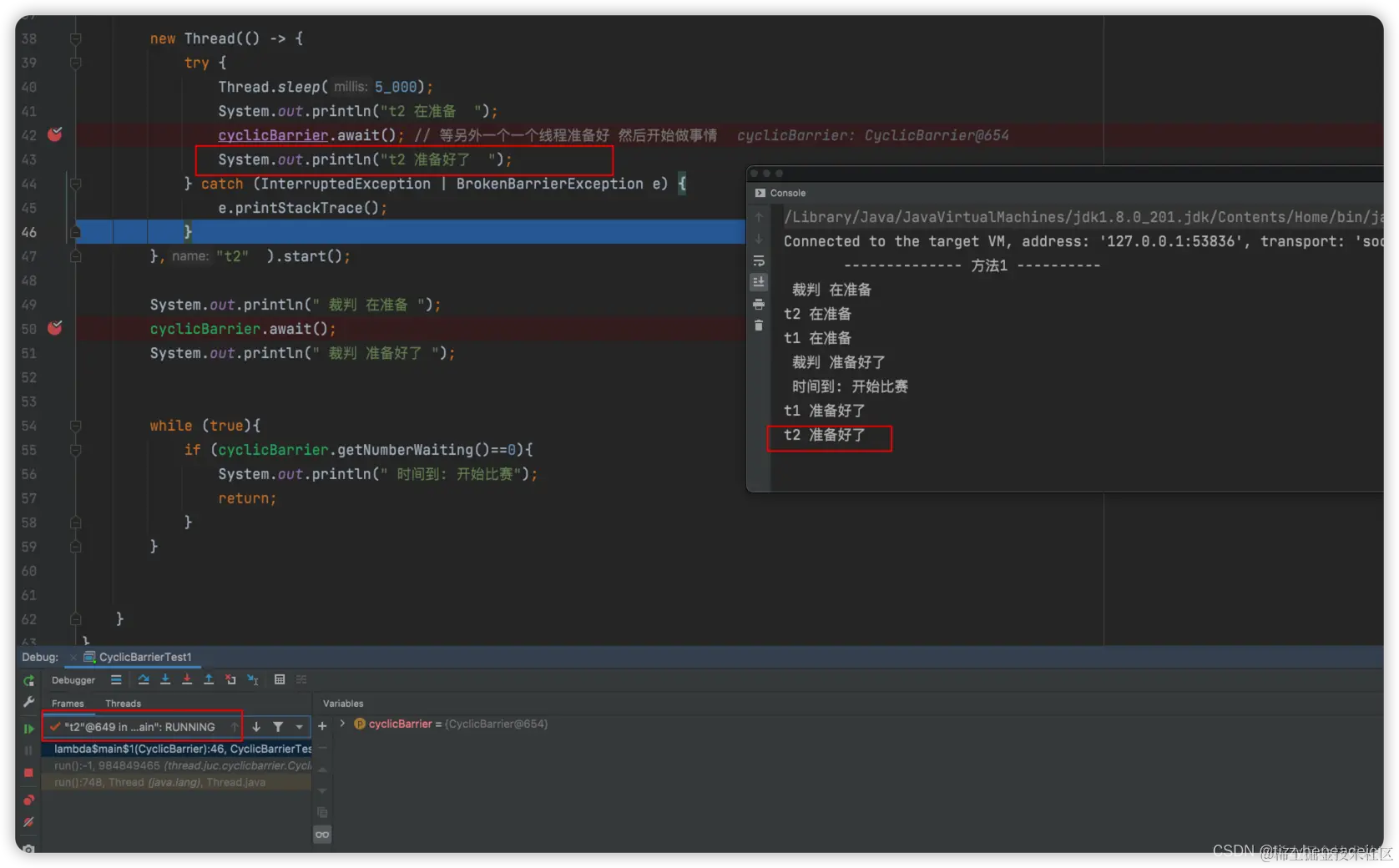Add new watch with plus icon
The height and width of the screenshot is (868, 1399).
[322, 726]
